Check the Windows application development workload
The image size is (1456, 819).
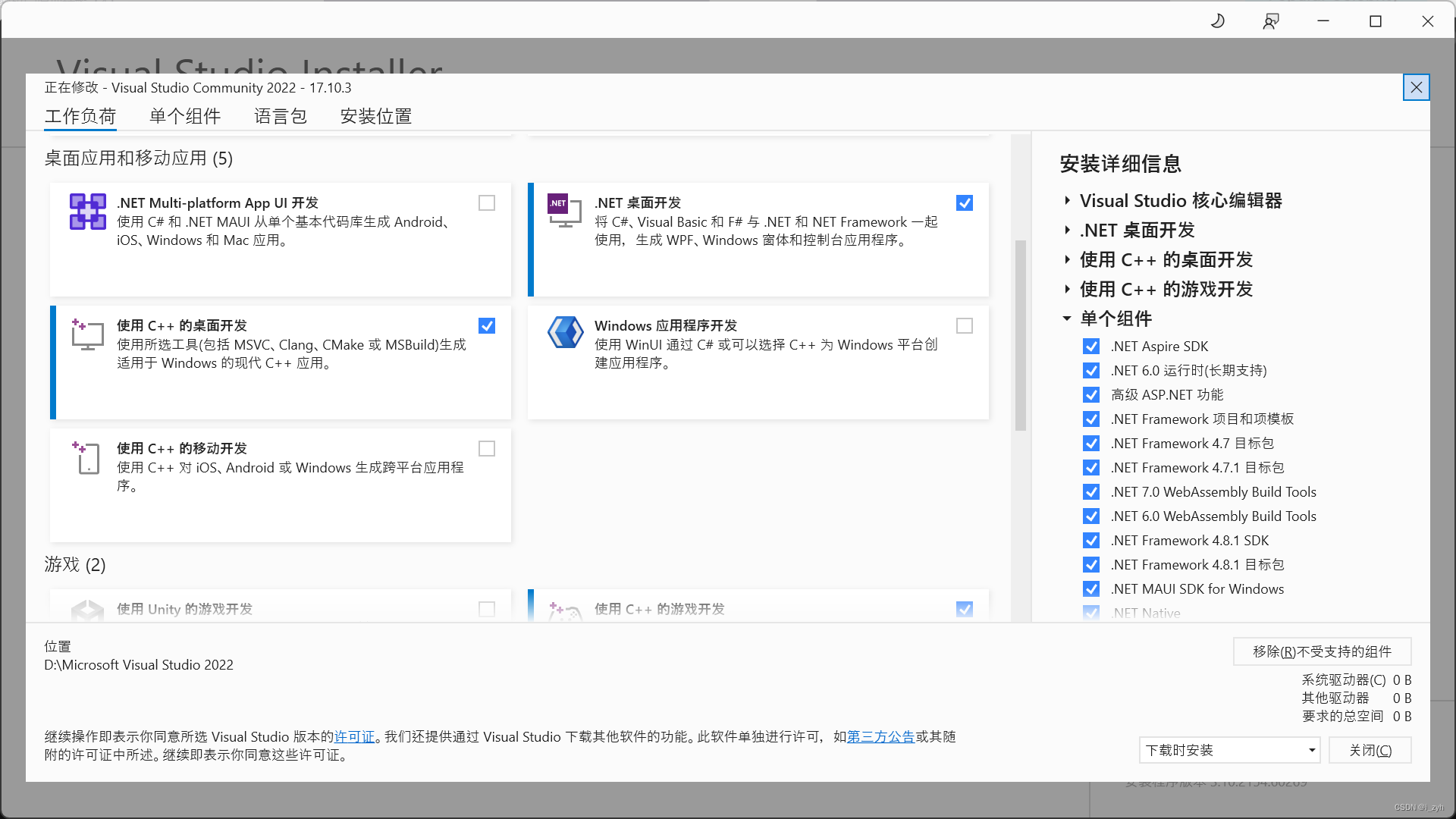pyautogui.click(x=965, y=326)
